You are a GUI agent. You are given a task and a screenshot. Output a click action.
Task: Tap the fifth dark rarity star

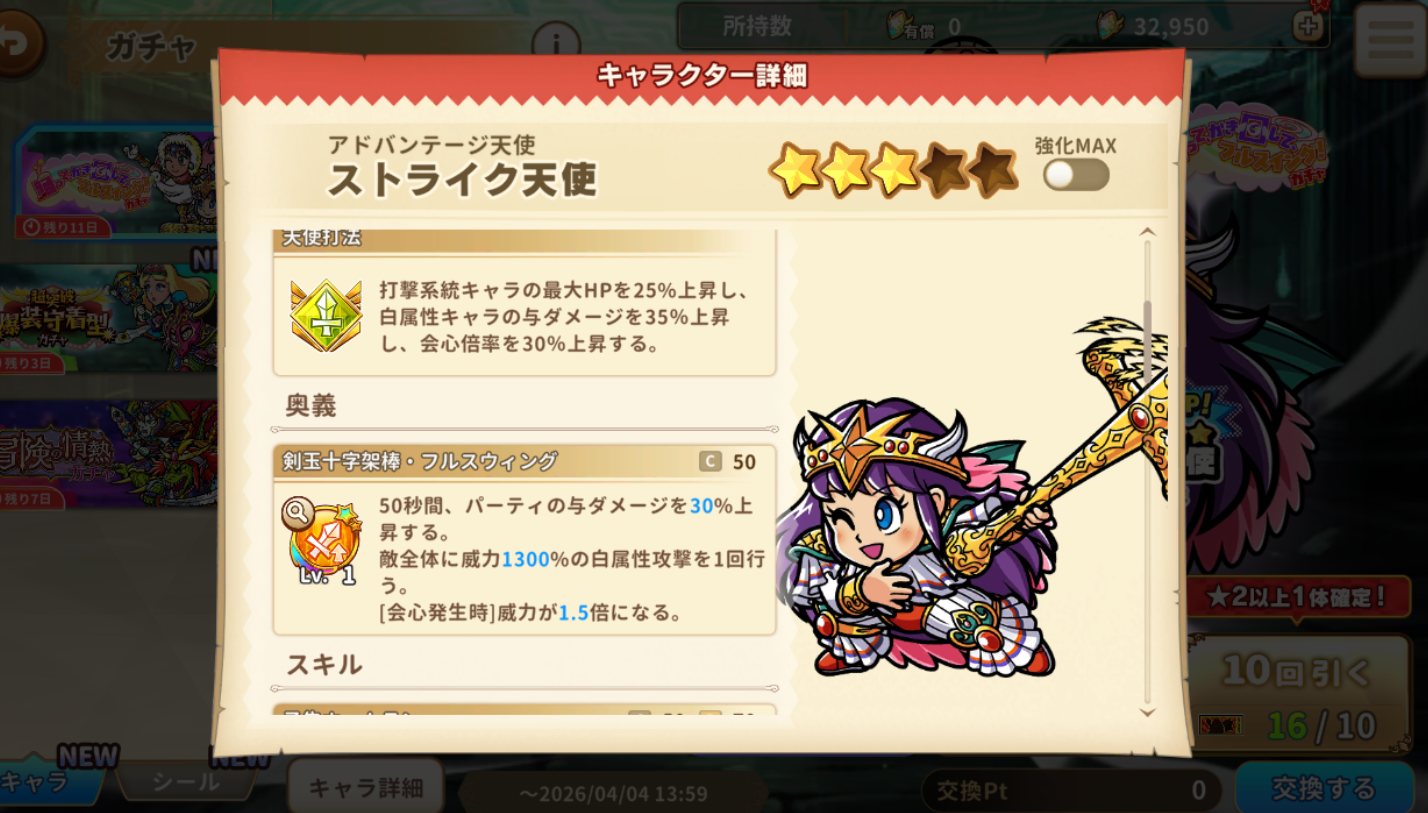pyautogui.click(x=992, y=170)
